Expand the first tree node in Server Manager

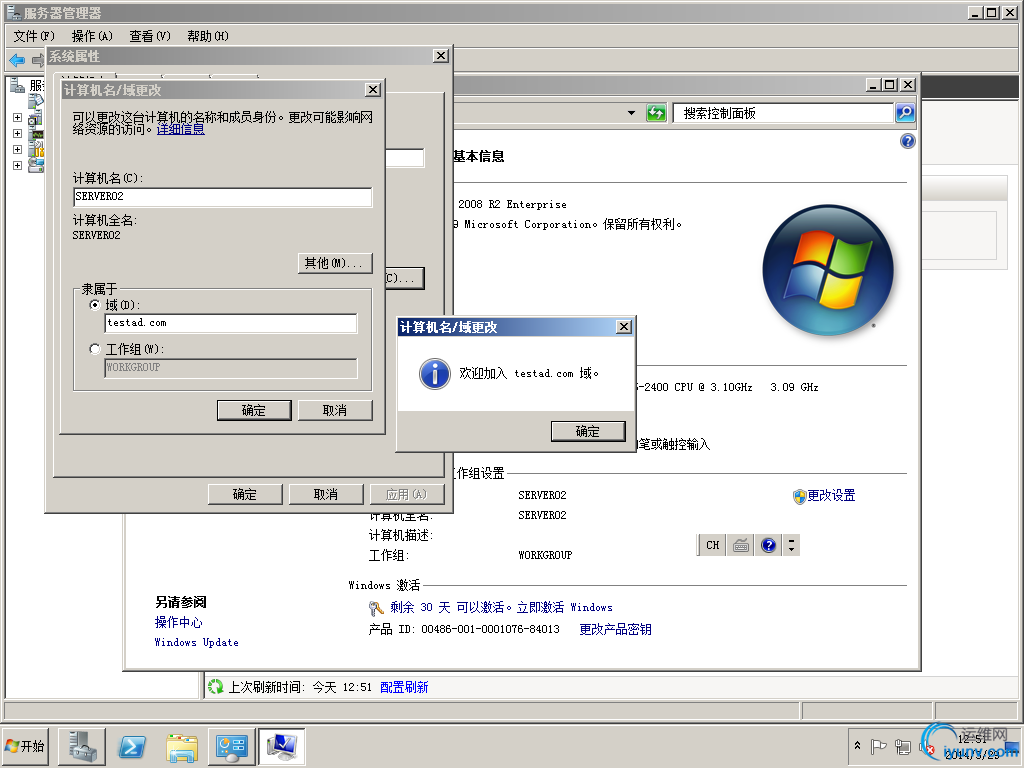tap(17, 117)
